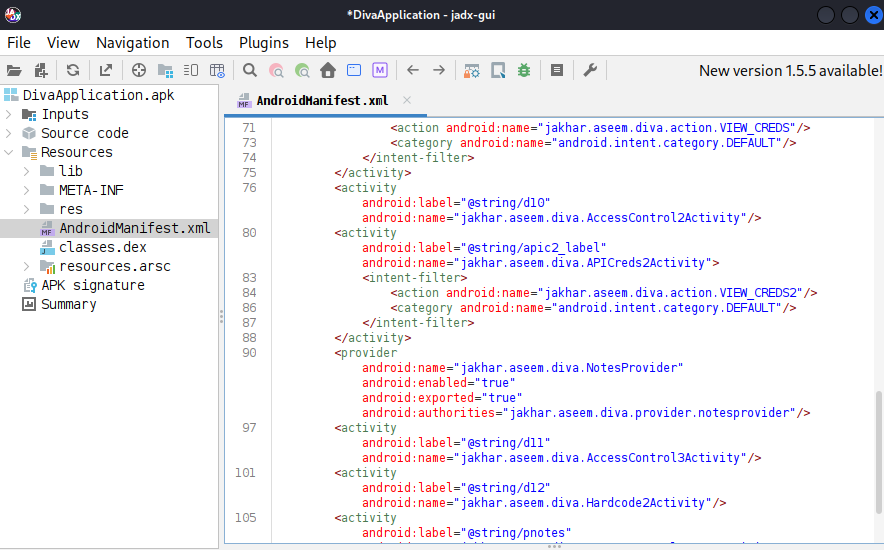Image resolution: width=884 pixels, height=550 pixels.
Task: Click the NotesProvider android:name value
Action: [568, 368]
